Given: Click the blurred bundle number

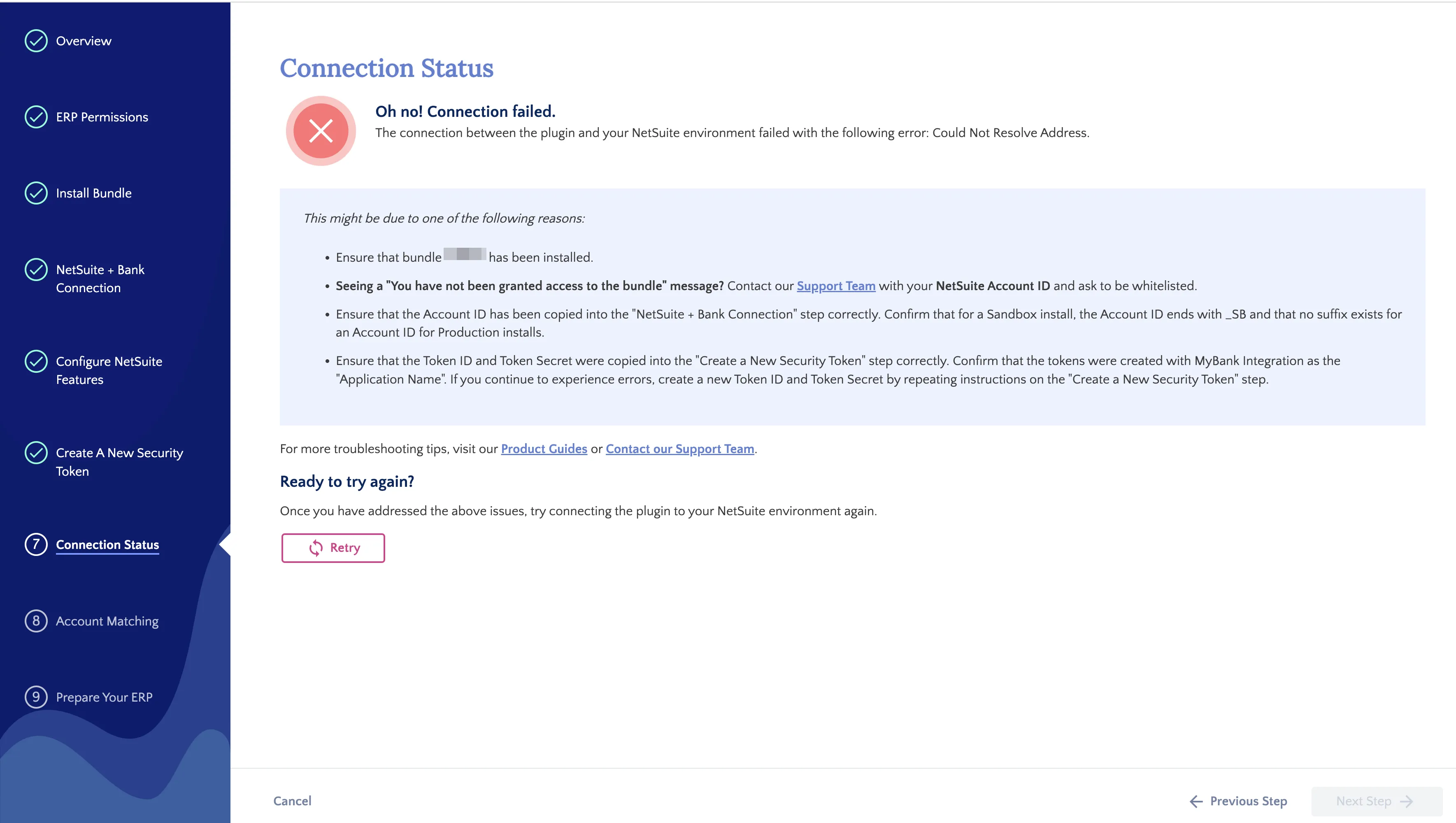Looking at the screenshot, I should click(x=465, y=254).
